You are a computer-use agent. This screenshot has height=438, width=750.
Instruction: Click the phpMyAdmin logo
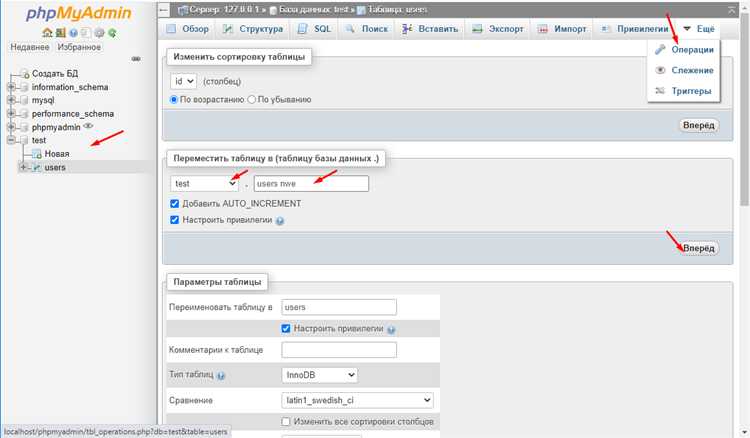coord(78,13)
